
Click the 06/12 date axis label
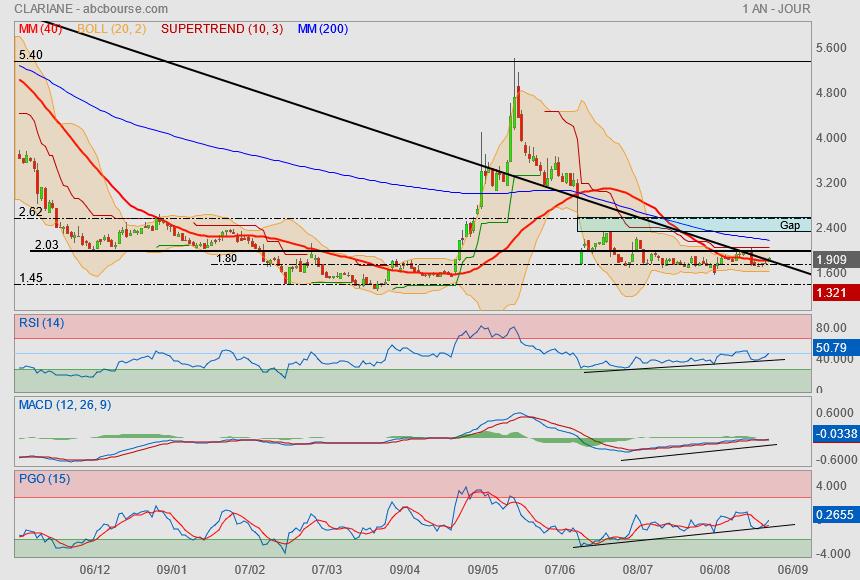[94, 570]
